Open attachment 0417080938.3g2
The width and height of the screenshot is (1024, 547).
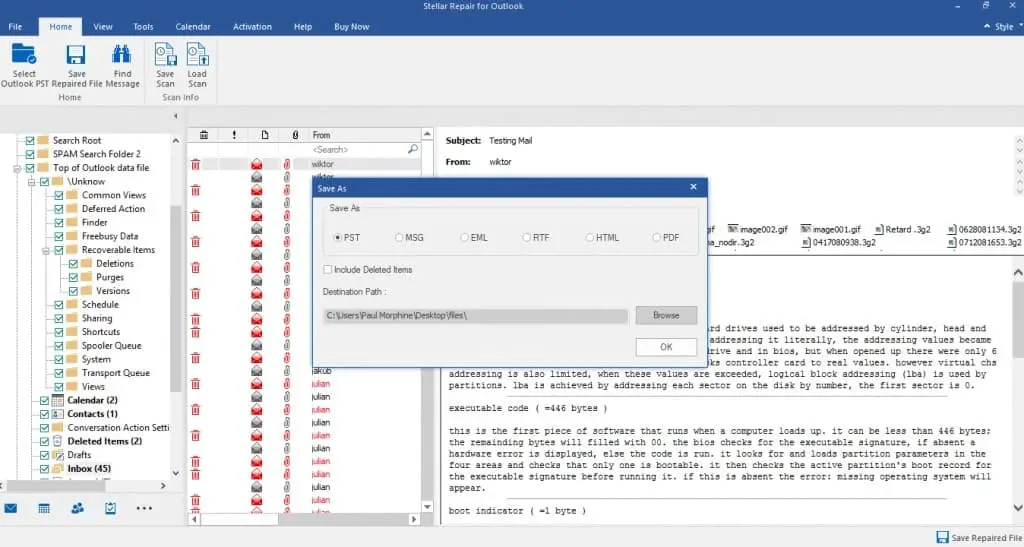839,242
